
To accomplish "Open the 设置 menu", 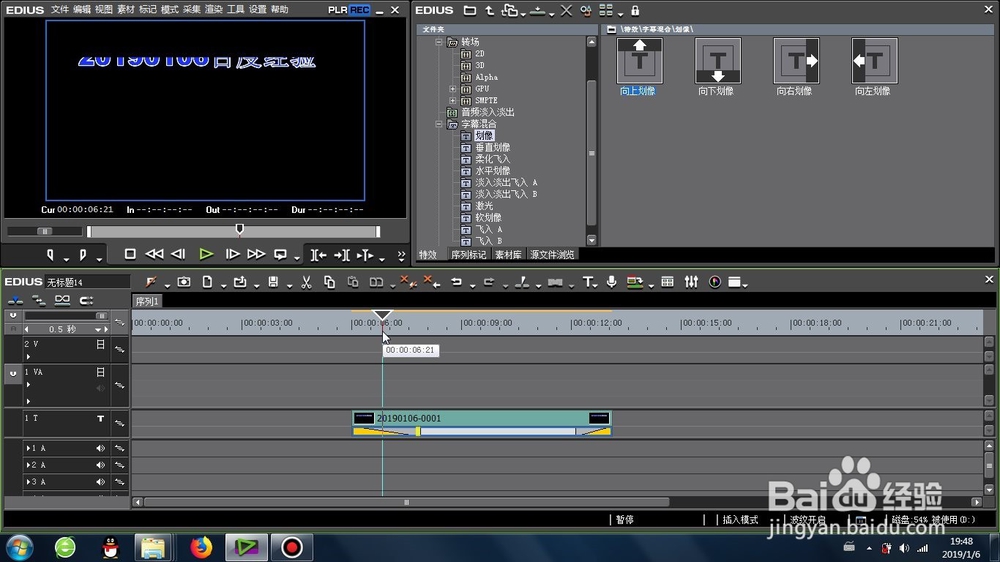I will [x=258, y=10].
